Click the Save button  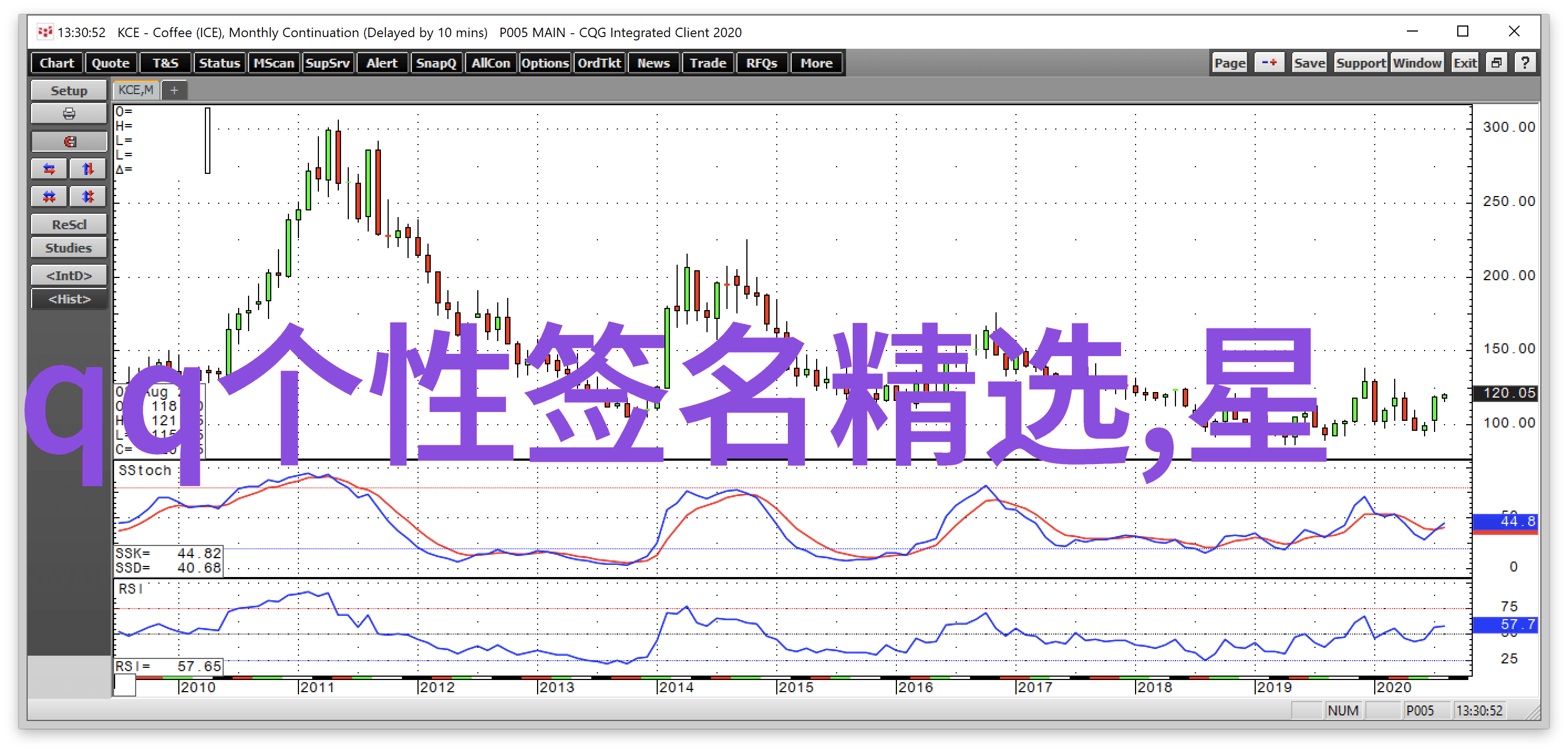[x=1309, y=63]
